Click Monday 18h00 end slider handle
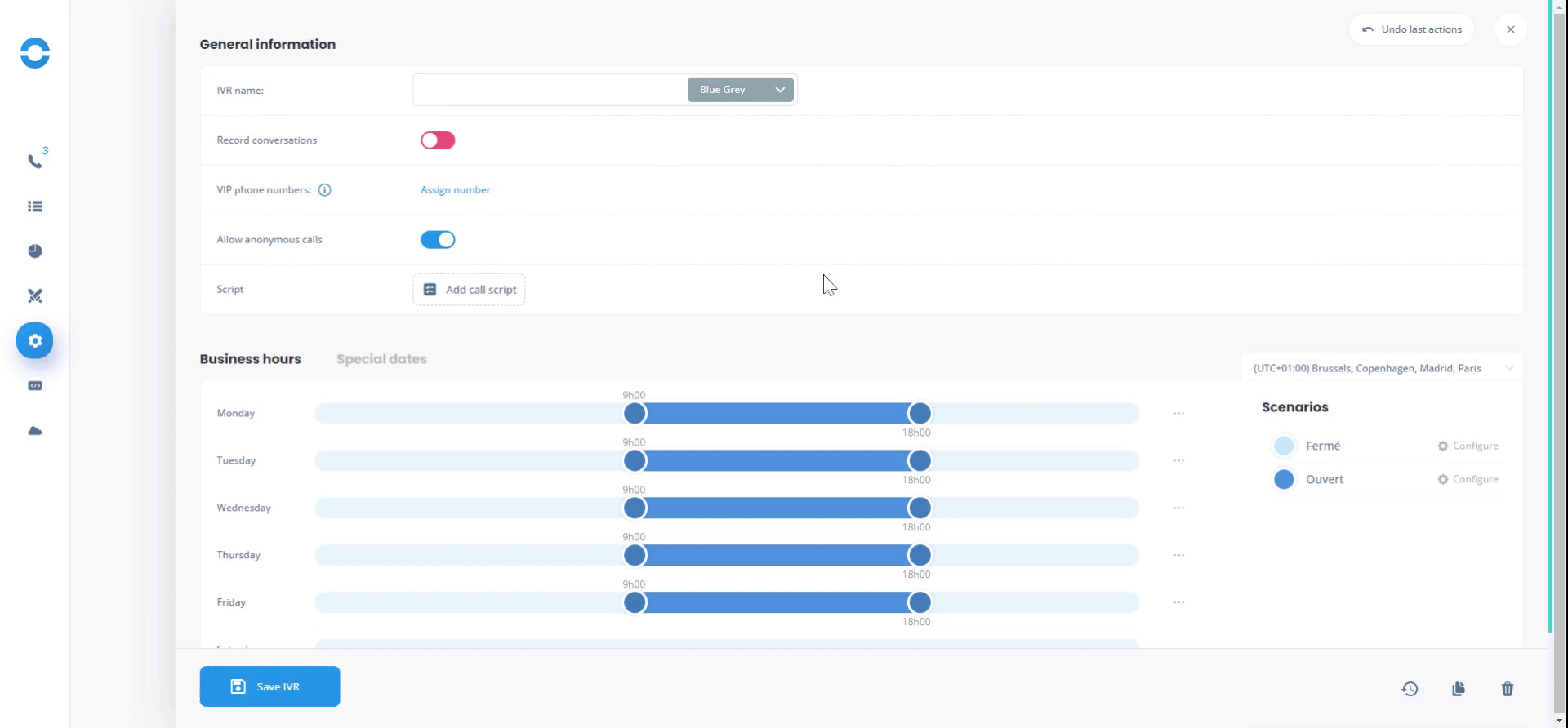The width and height of the screenshot is (1568, 728). click(920, 414)
